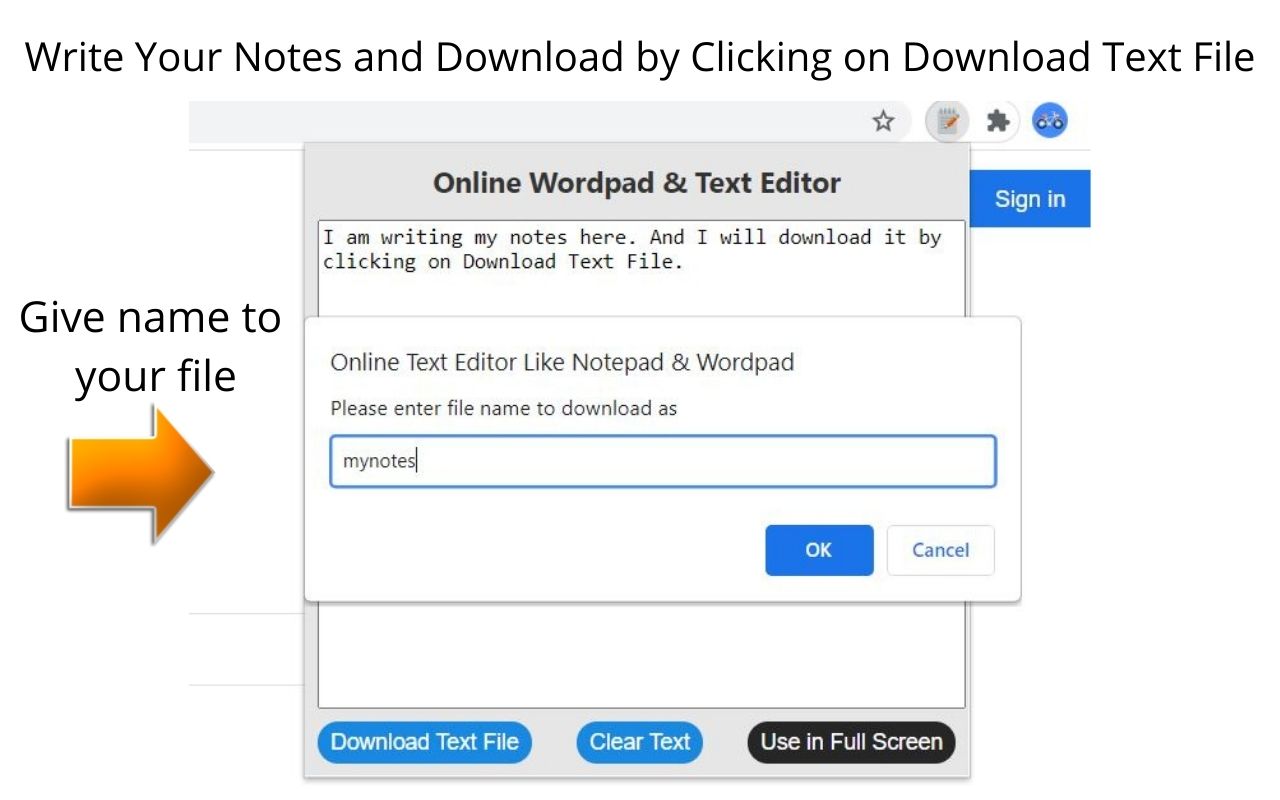Click Download Text File button
This screenshot has height=800, width=1280.
(x=425, y=742)
